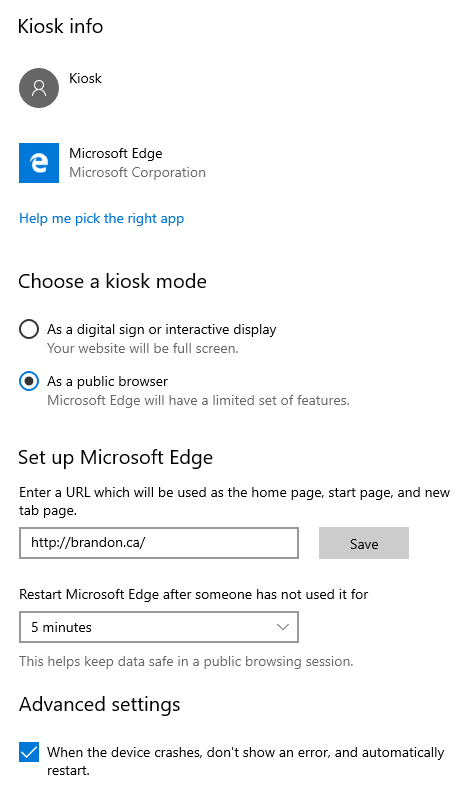Image resolution: width=468 pixels, height=789 pixels.
Task: Click the URL field containing http://brandon.ca/
Action: 159,543
